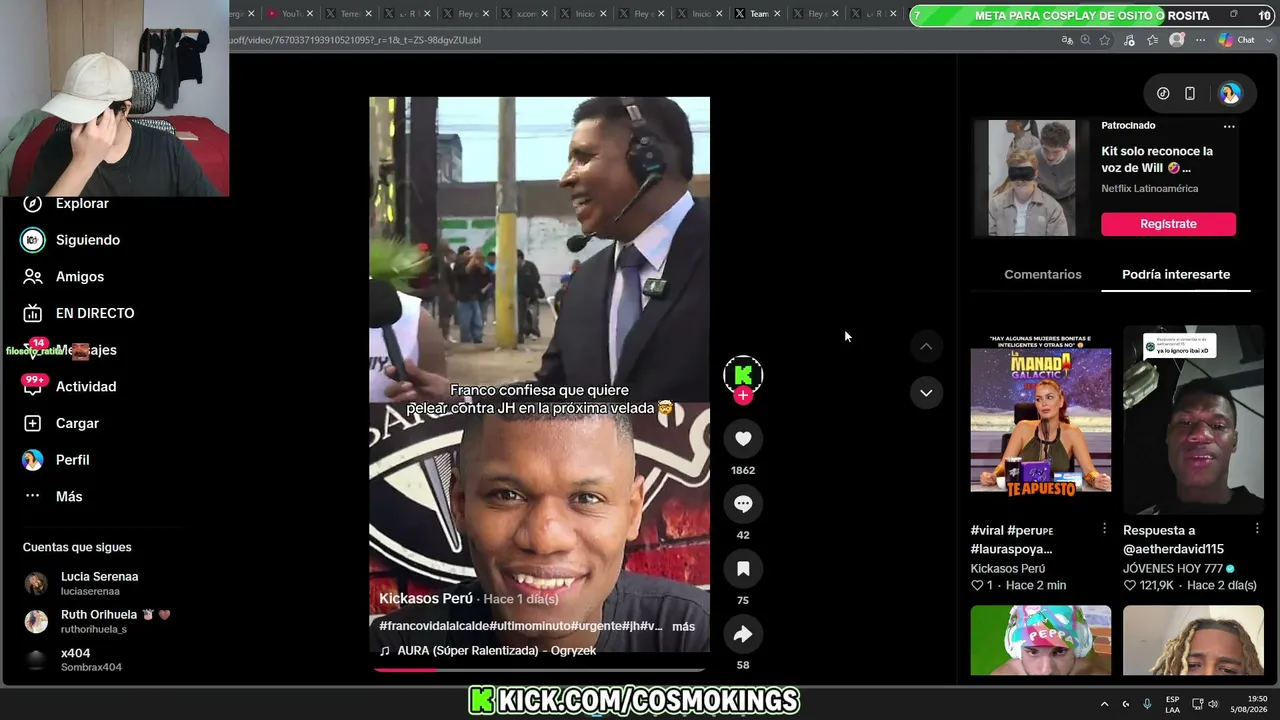This screenshot has width=1280, height=720.
Task: Open the sponsored Netflix ad thumbnail
Action: click(1032, 178)
